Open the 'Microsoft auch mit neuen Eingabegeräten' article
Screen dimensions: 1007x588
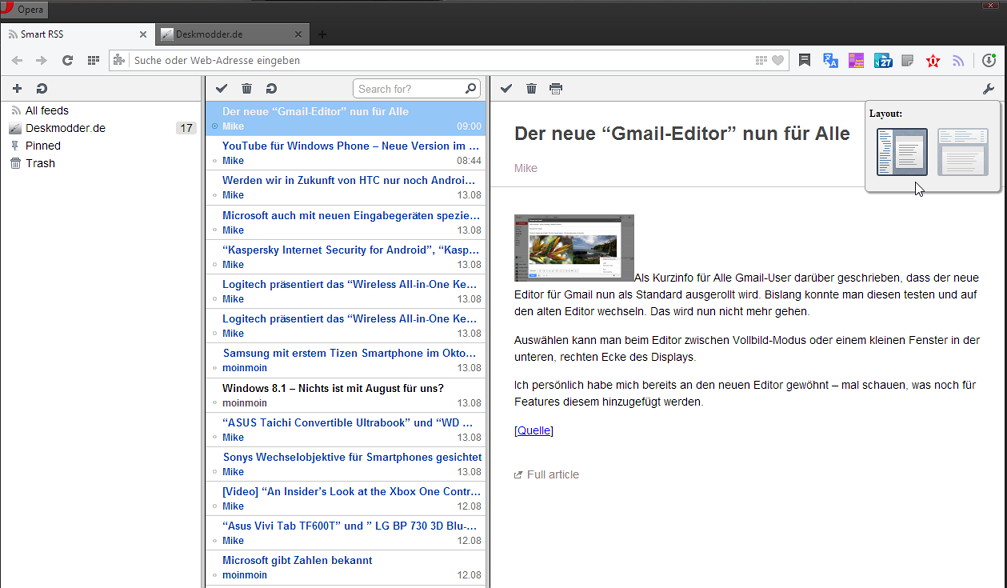[x=346, y=222]
